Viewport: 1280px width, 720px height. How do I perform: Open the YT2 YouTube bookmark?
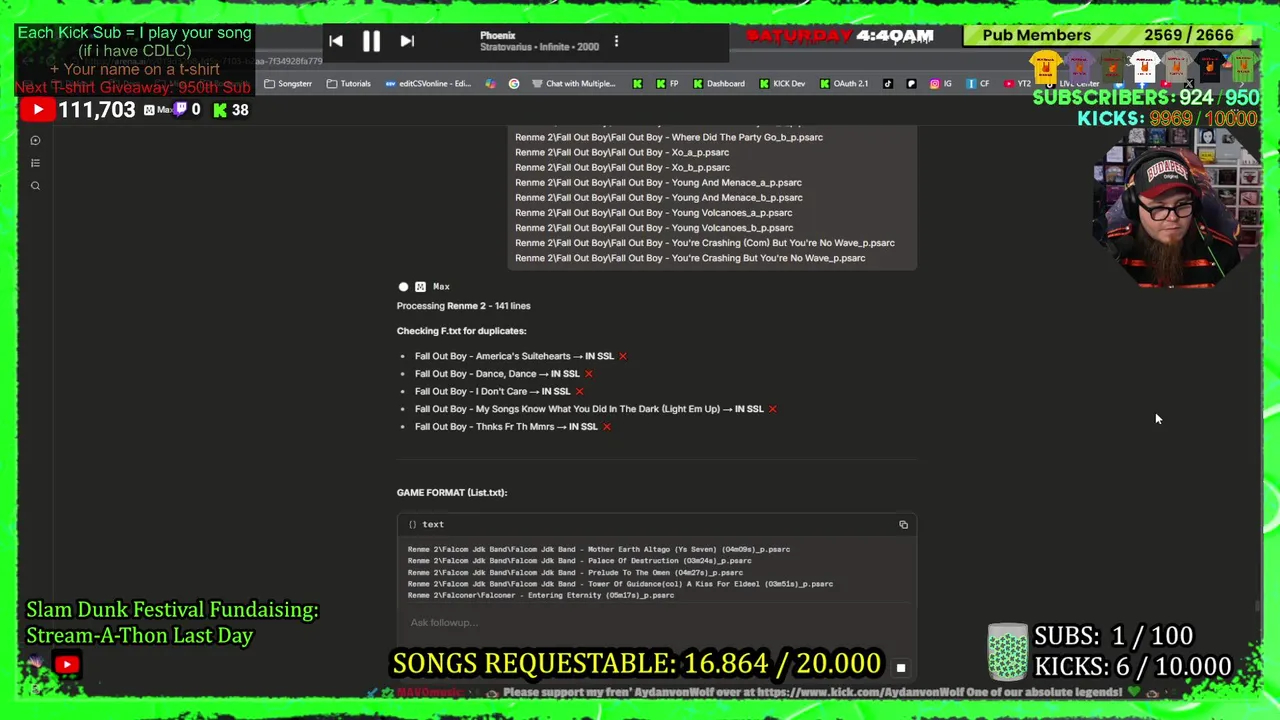click(1018, 84)
